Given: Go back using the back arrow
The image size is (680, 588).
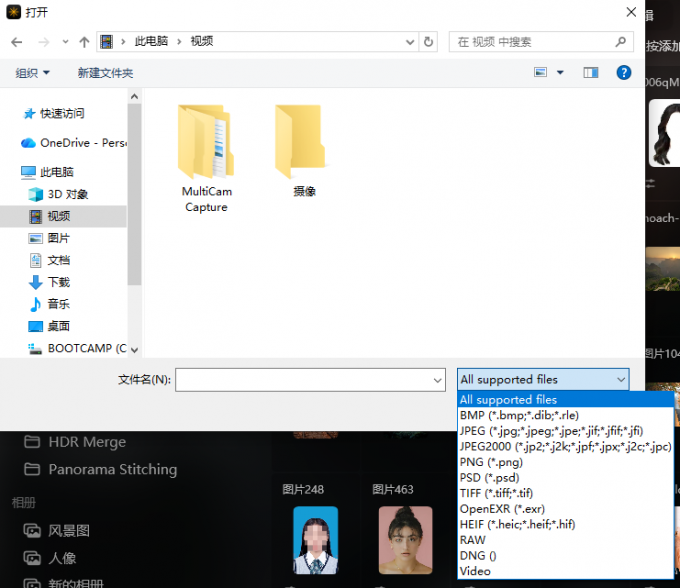Looking at the screenshot, I should point(16,42).
